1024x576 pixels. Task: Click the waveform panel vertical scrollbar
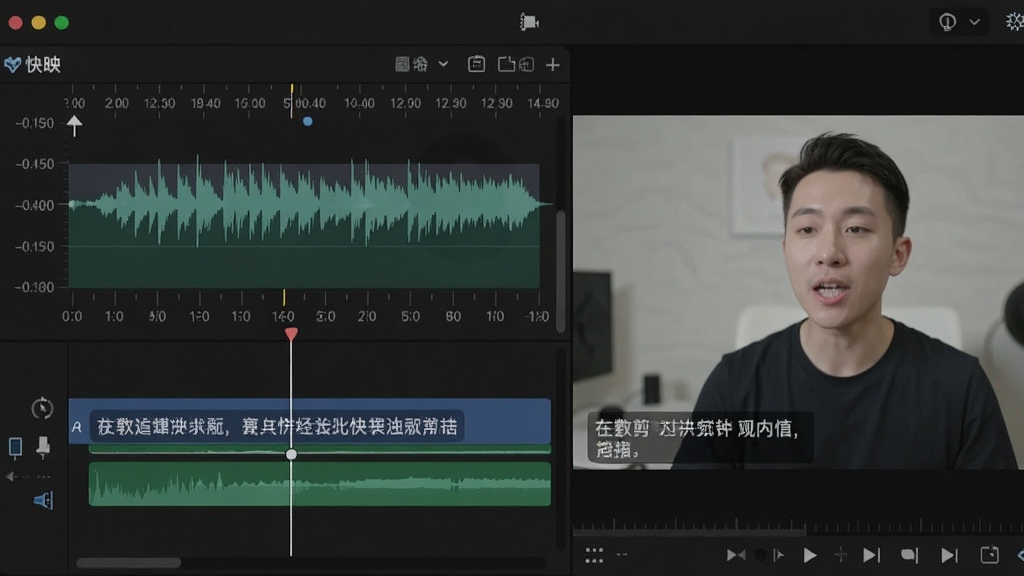click(560, 270)
